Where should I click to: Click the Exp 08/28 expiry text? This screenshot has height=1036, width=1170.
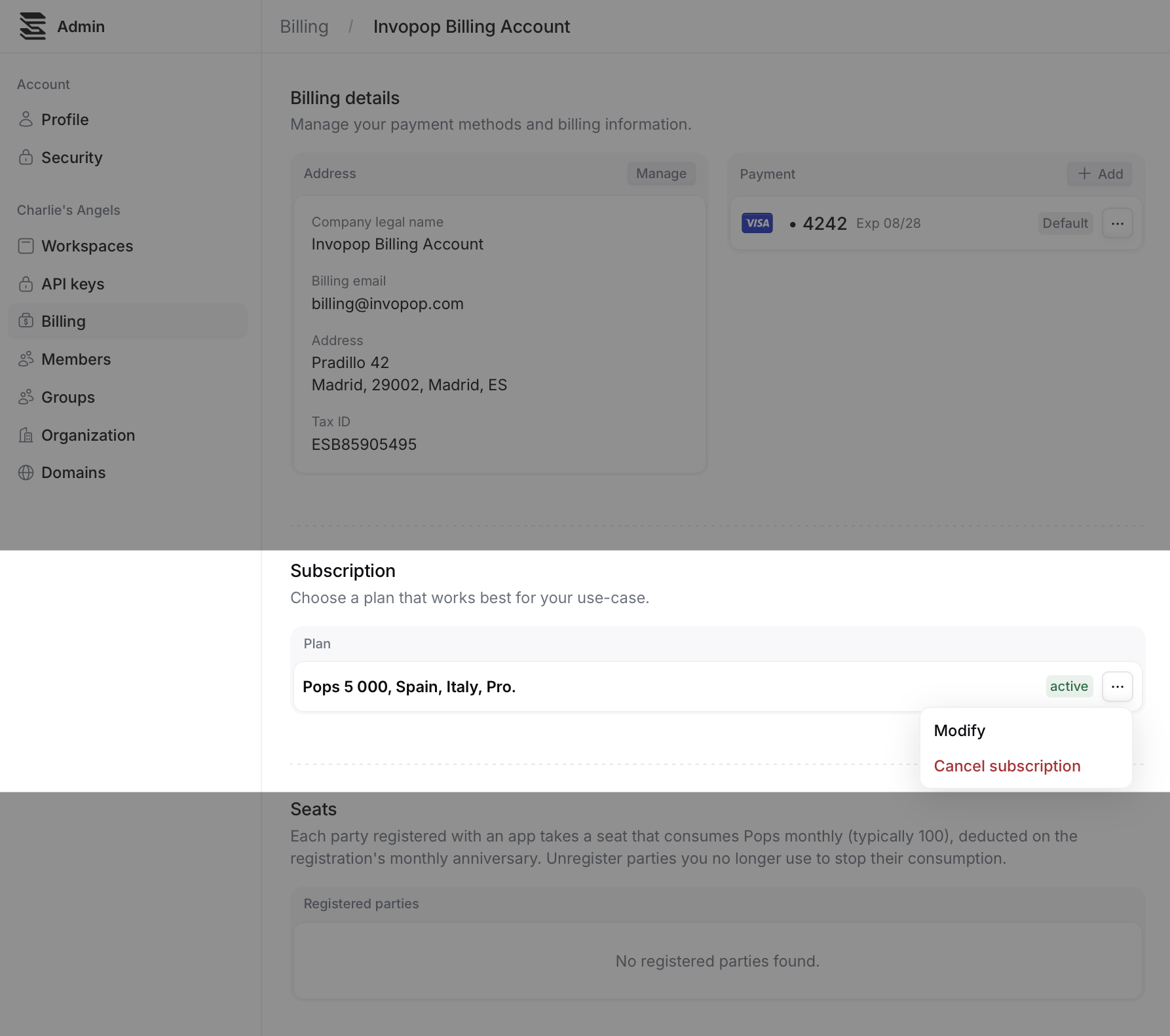(888, 223)
